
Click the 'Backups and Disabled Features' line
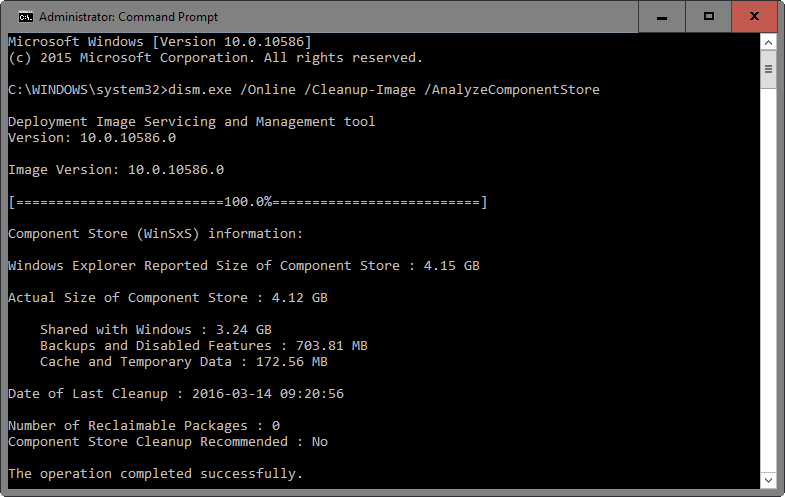point(204,346)
